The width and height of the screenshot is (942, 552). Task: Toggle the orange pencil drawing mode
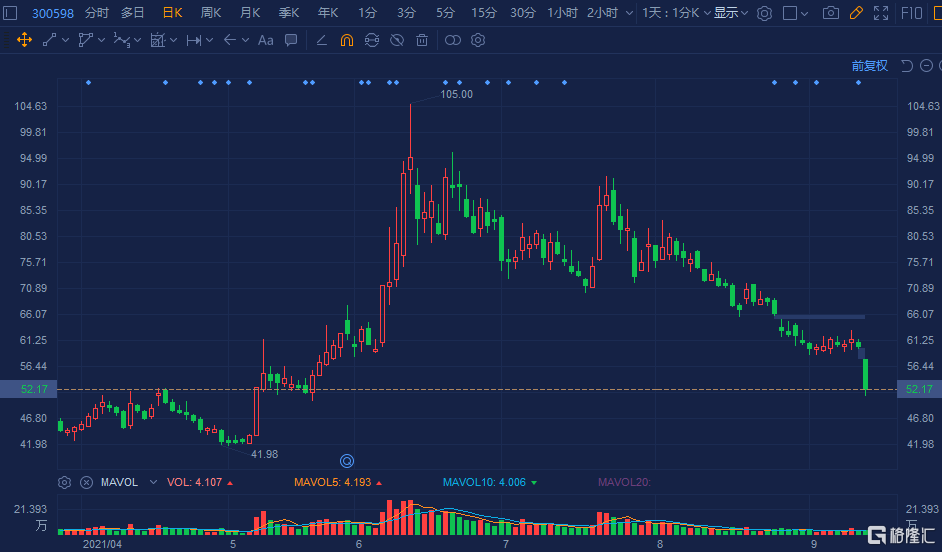(855, 13)
